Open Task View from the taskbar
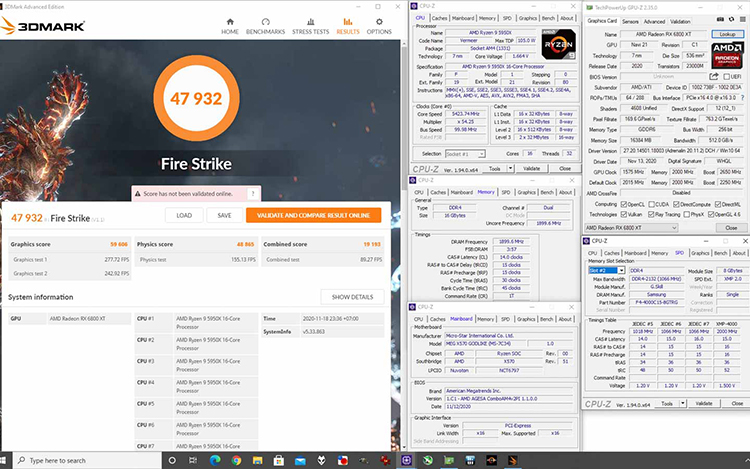This screenshot has height=469, width=750. 193,460
